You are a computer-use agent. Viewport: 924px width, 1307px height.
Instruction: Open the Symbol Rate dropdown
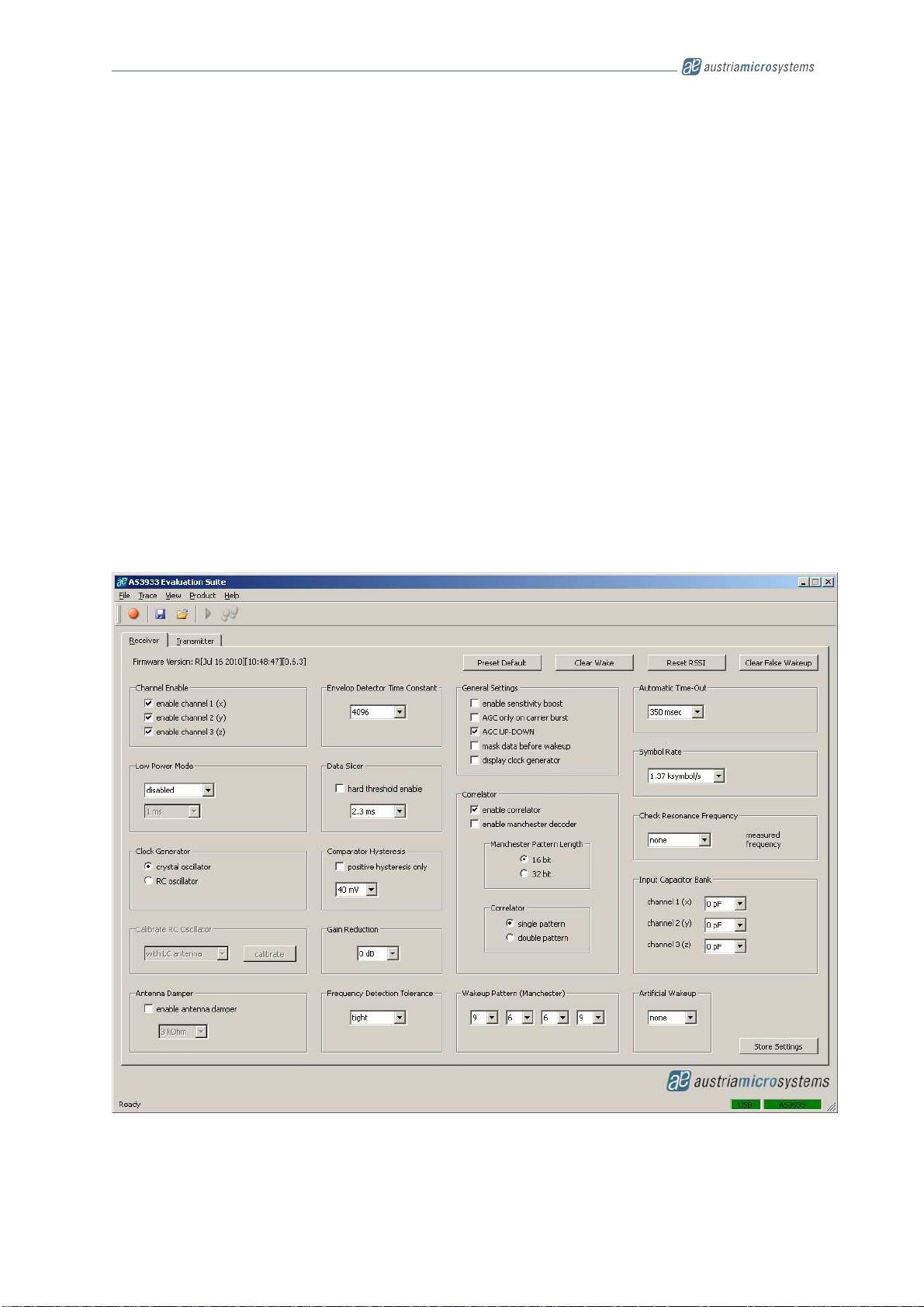click(x=687, y=776)
